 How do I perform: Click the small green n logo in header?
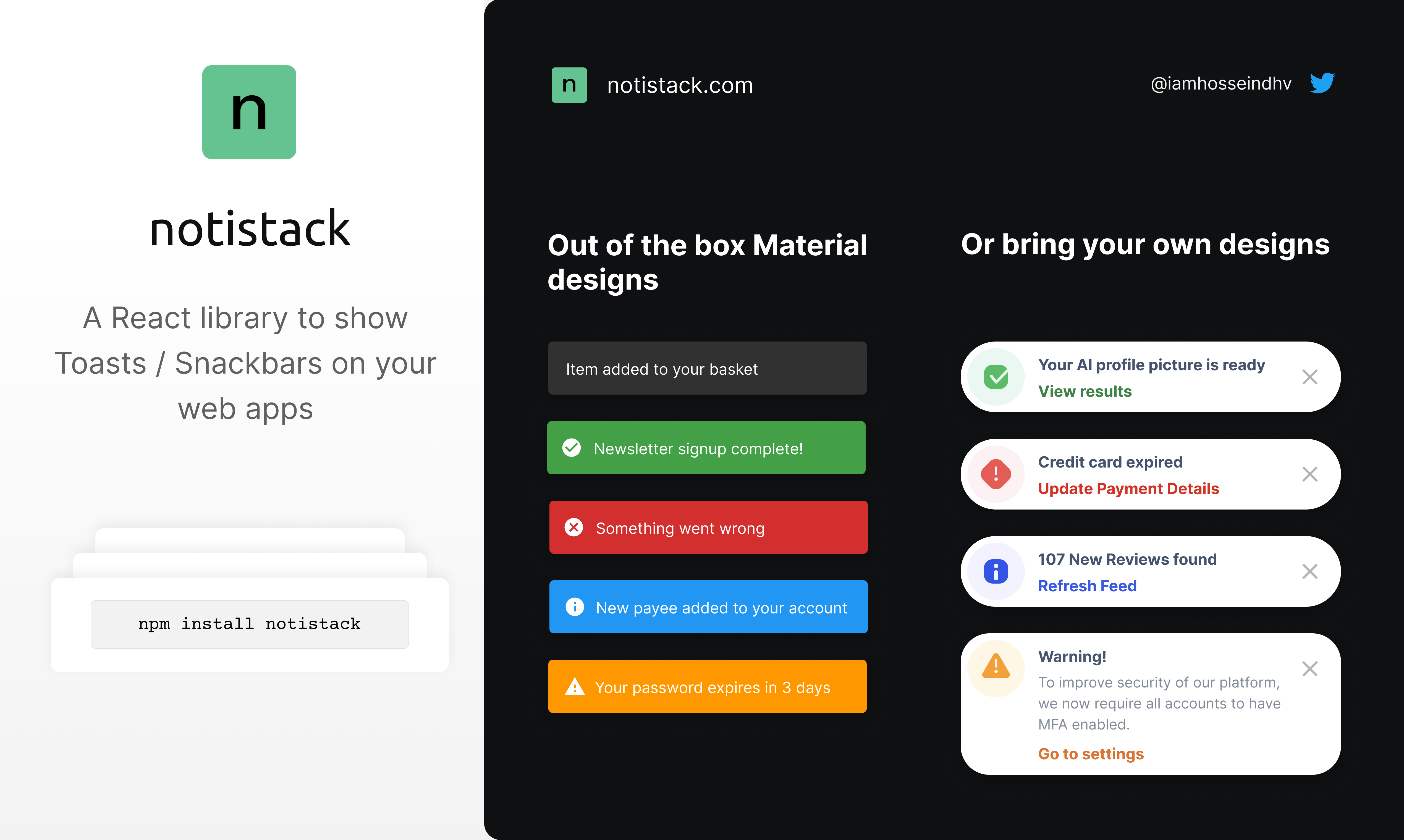pos(569,85)
